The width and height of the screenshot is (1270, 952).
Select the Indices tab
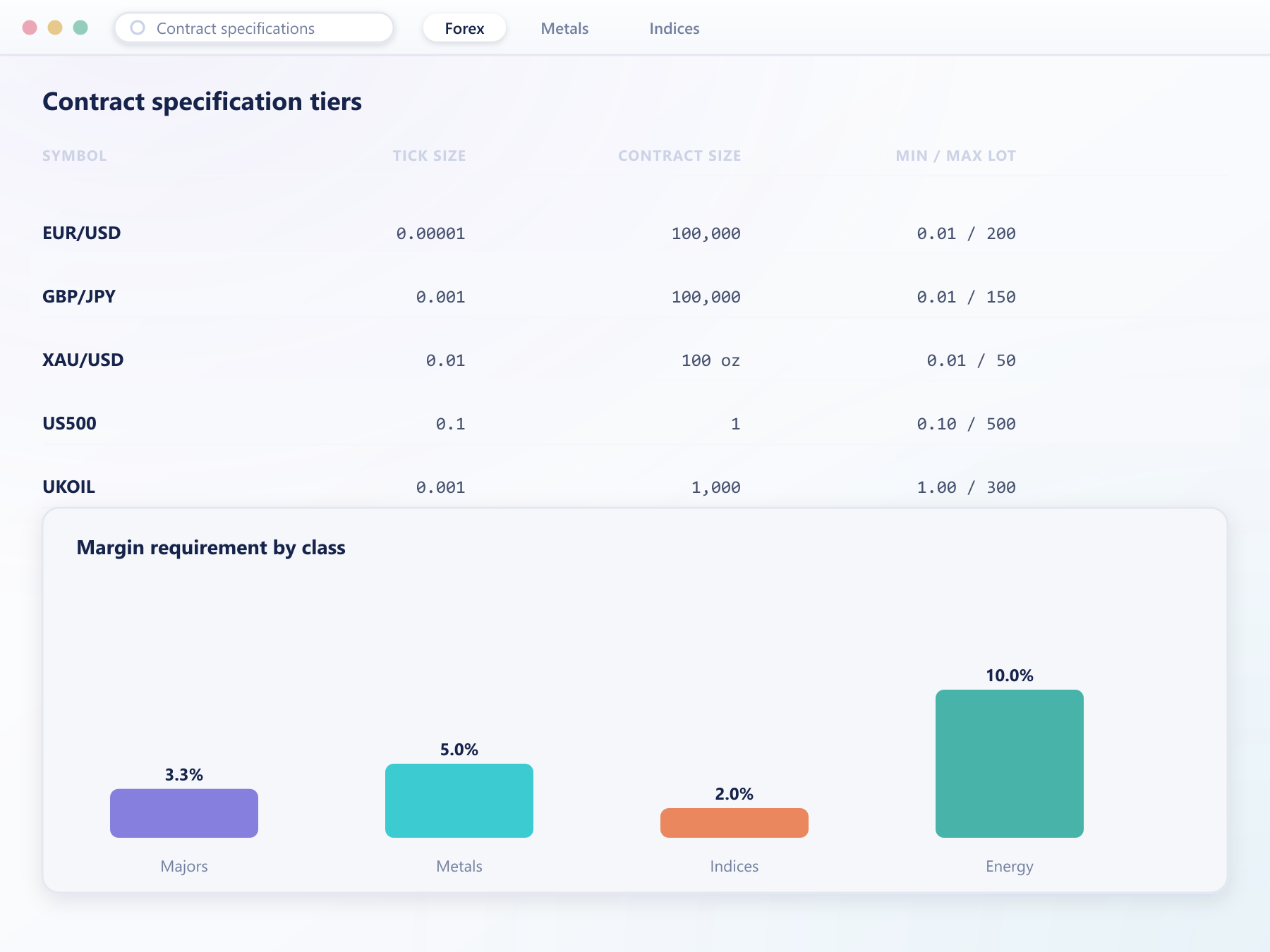click(675, 28)
